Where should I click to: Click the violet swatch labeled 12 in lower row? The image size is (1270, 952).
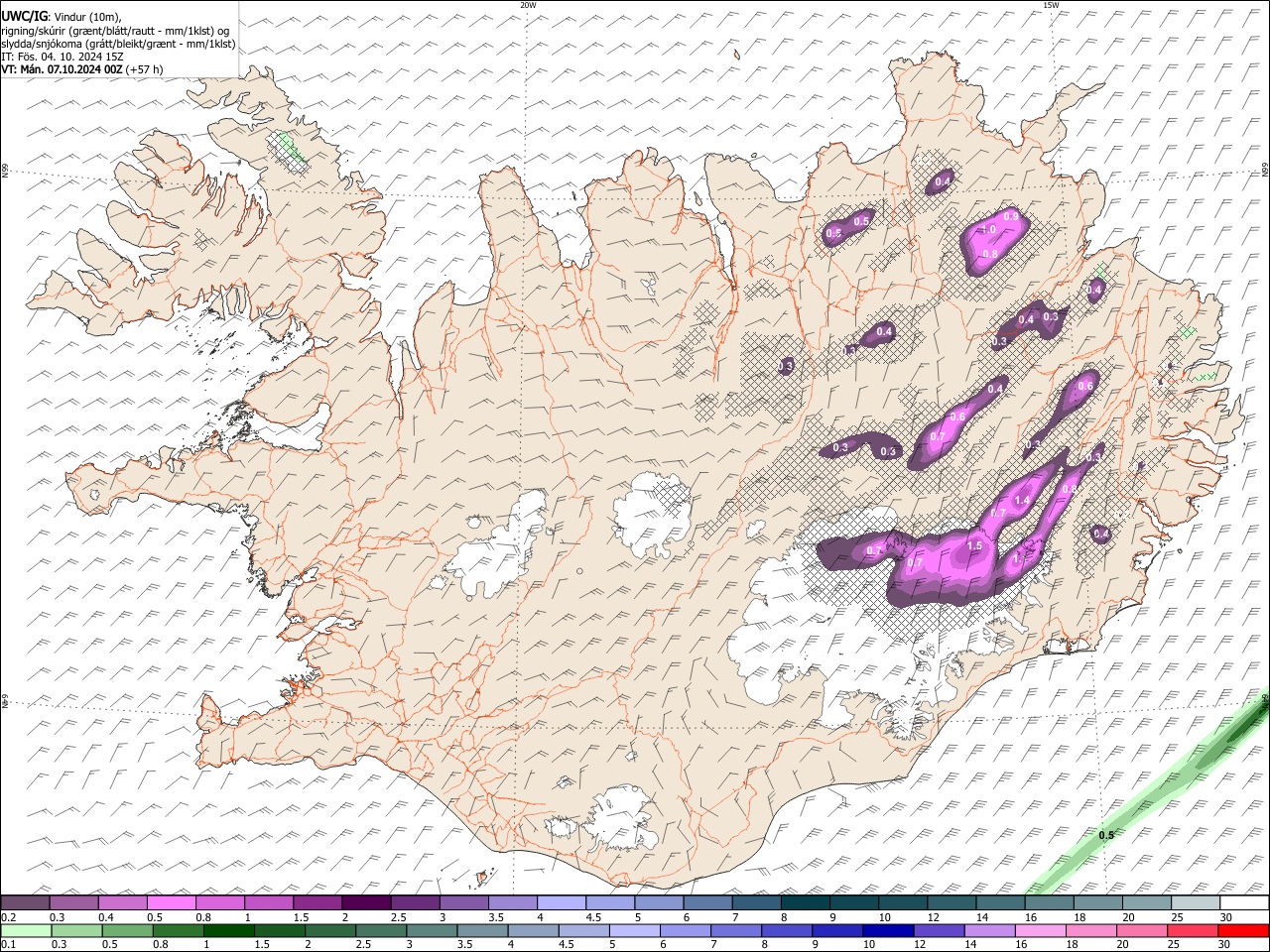coord(939,930)
